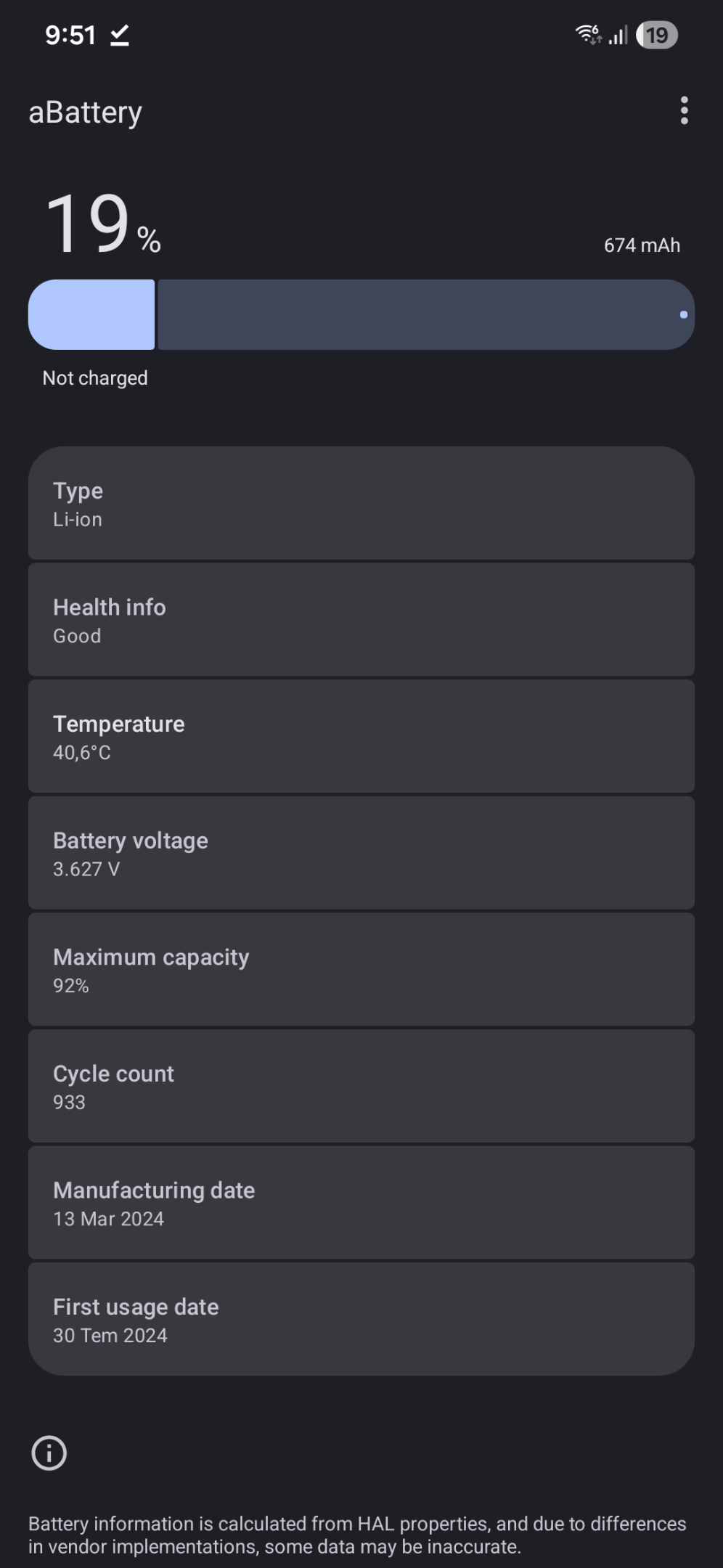Tap the status bar battery indicator
This screenshot has width=723, height=1568.
coord(656,35)
